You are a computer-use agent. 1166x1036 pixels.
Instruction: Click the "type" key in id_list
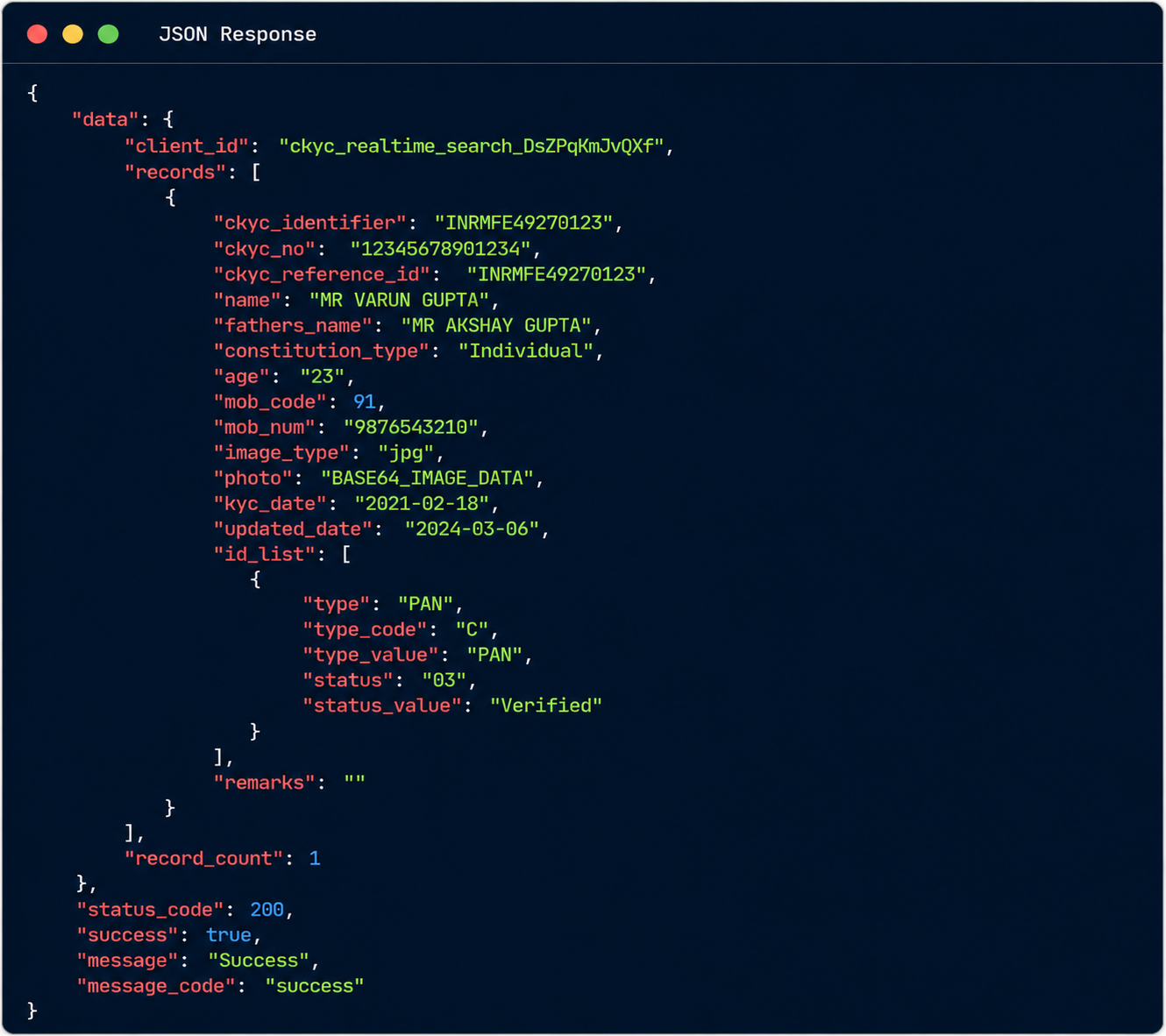[x=337, y=604]
